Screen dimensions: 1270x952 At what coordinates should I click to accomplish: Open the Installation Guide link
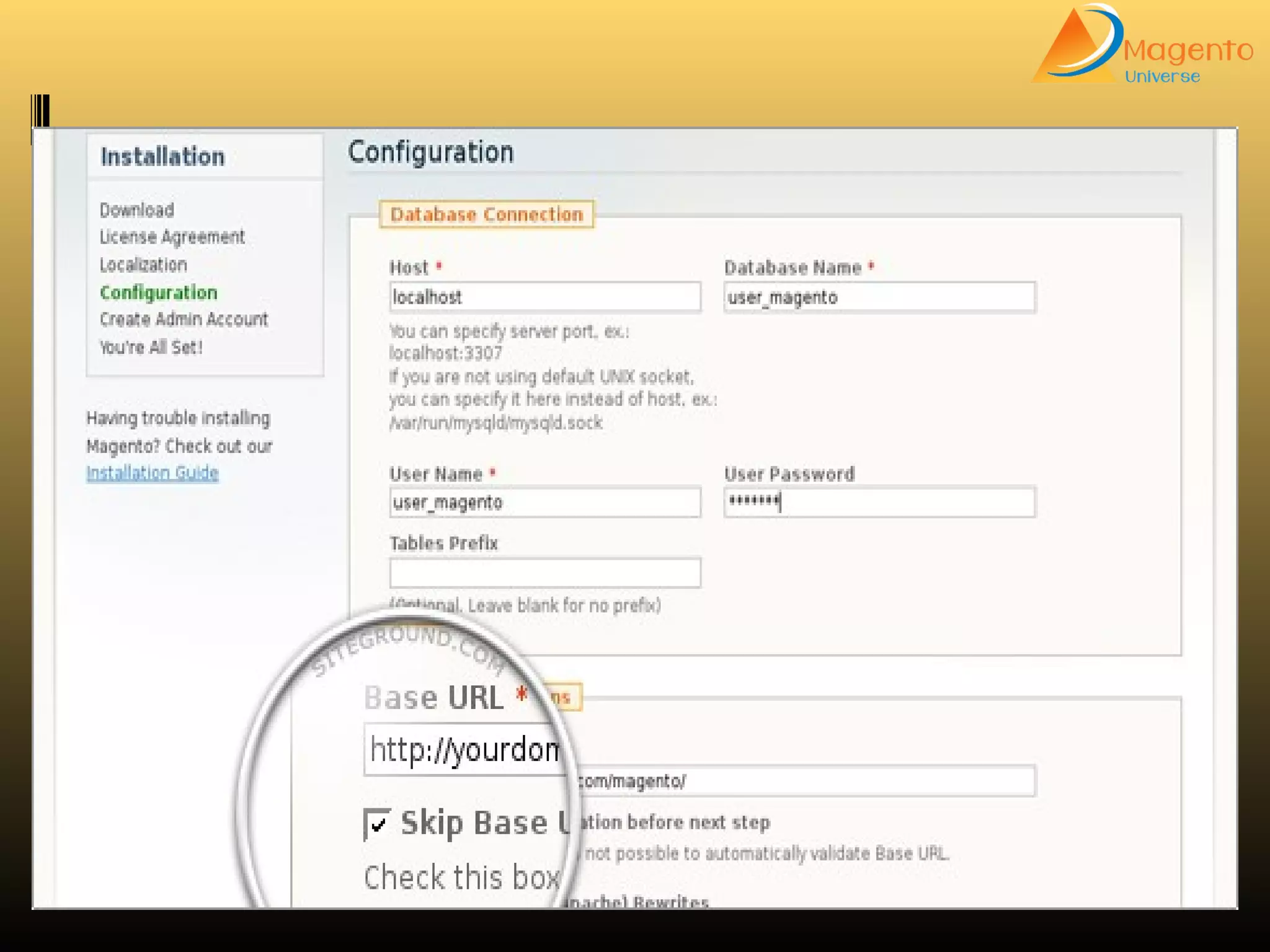pos(153,473)
